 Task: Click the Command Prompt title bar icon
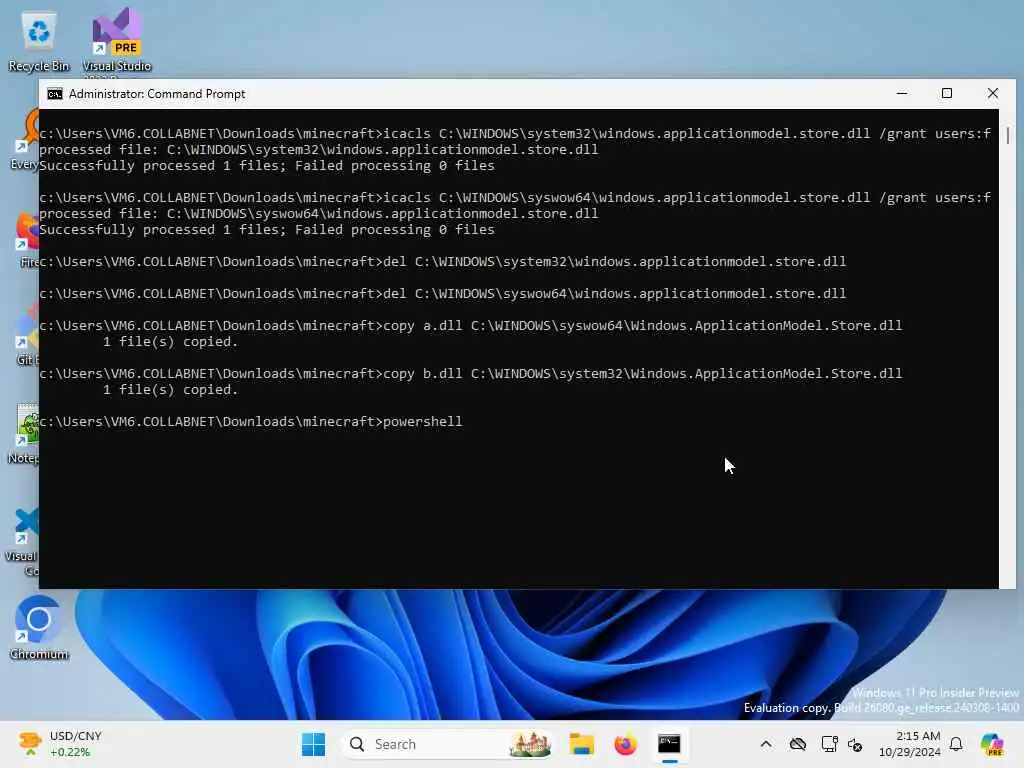click(x=55, y=94)
